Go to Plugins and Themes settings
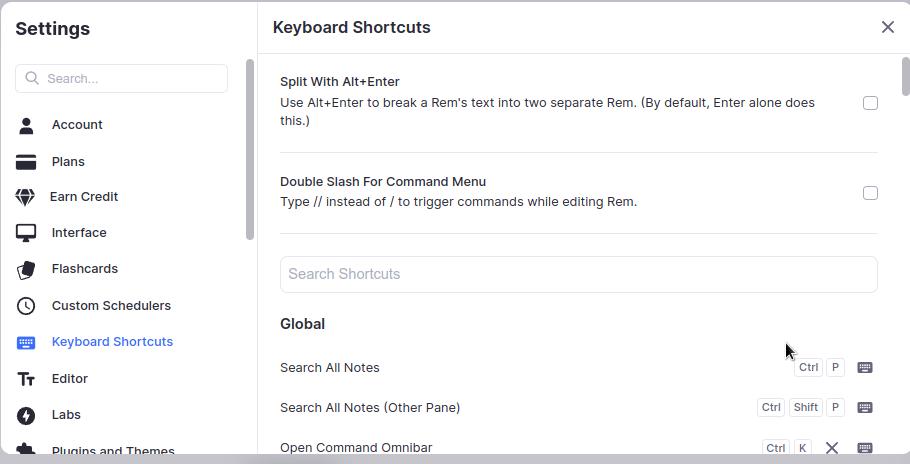The height and width of the screenshot is (464, 910). click(113, 451)
